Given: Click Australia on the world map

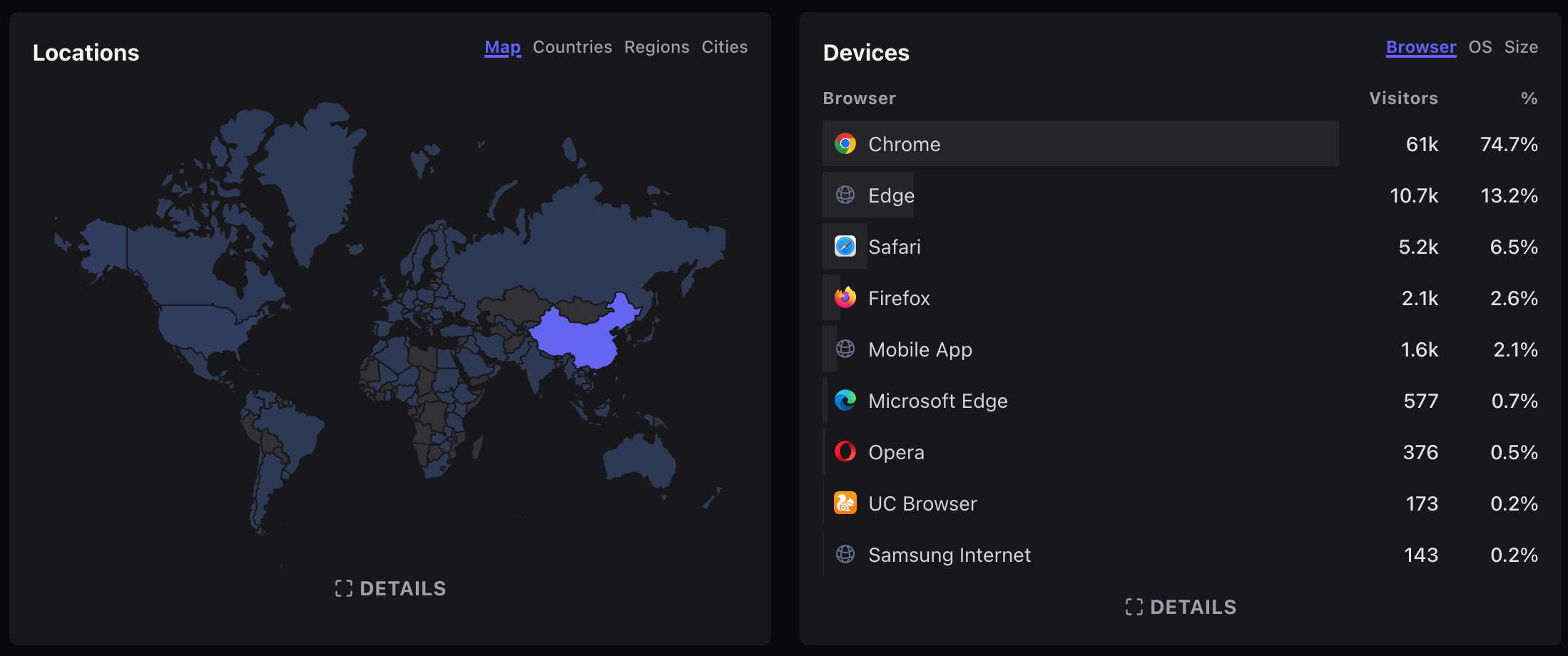Looking at the screenshot, I should [x=638, y=460].
